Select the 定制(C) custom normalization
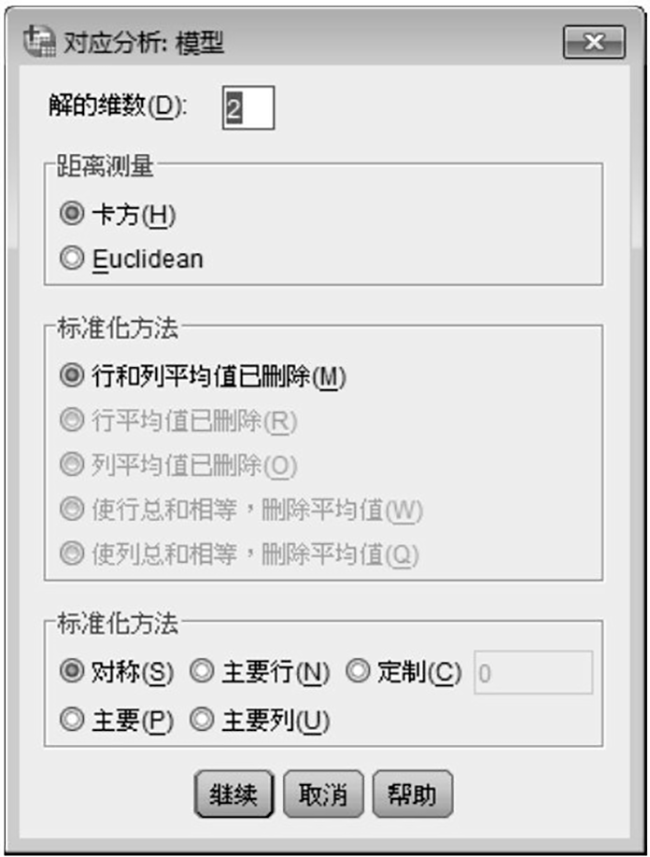This screenshot has width=650, height=857. 357,673
